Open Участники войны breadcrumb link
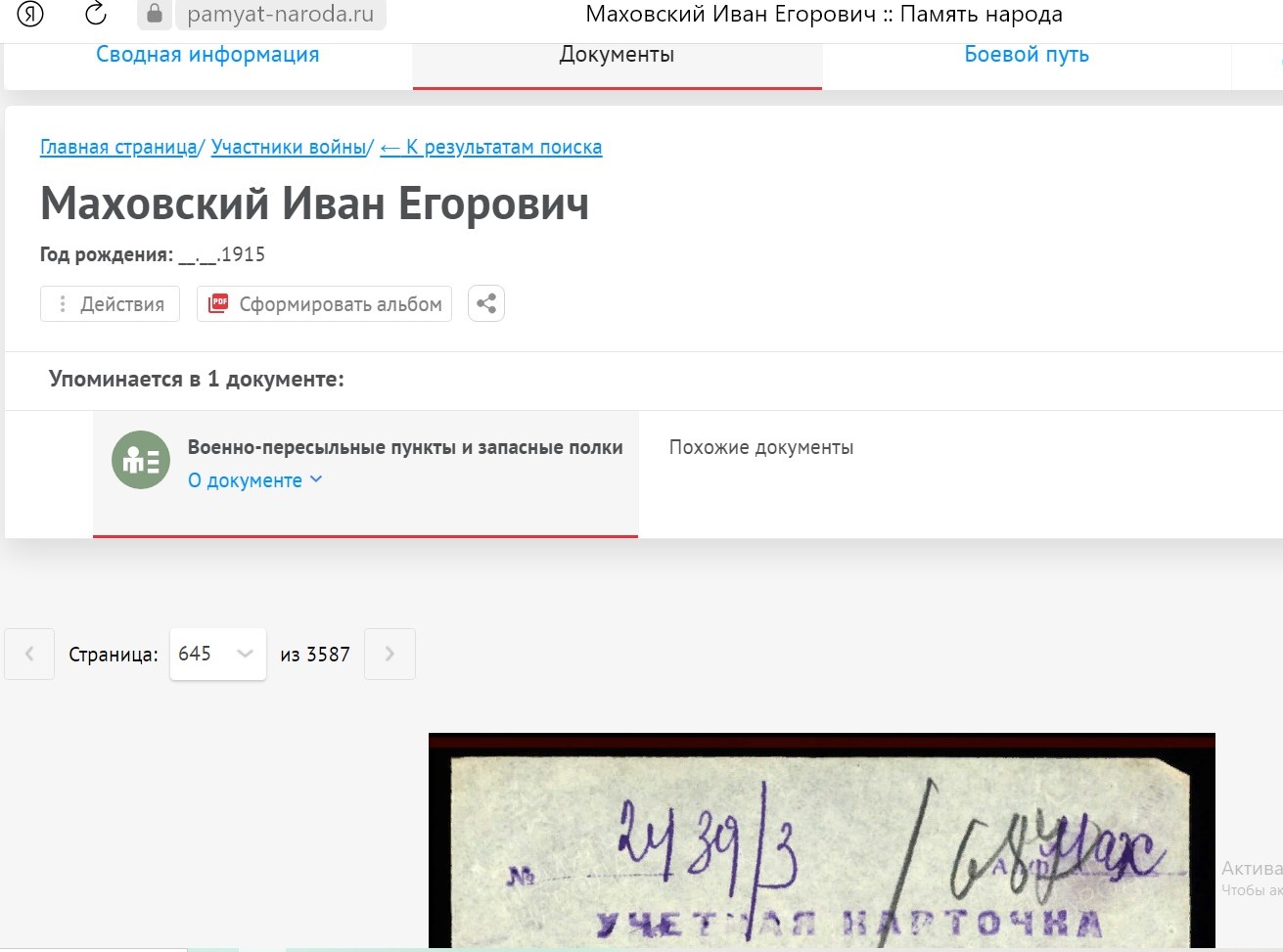 289,147
